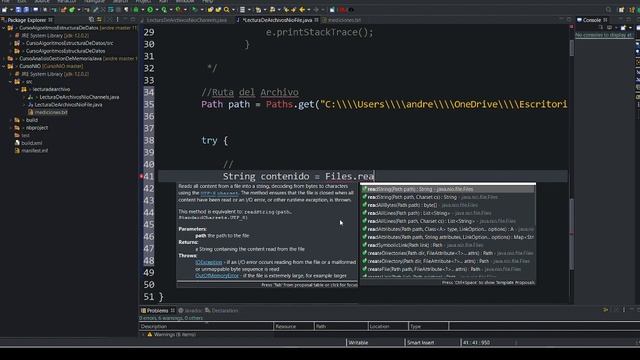This screenshot has width=640, height=360.
Task: Choose createDirectories proposal in list
Action: (448, 253)
